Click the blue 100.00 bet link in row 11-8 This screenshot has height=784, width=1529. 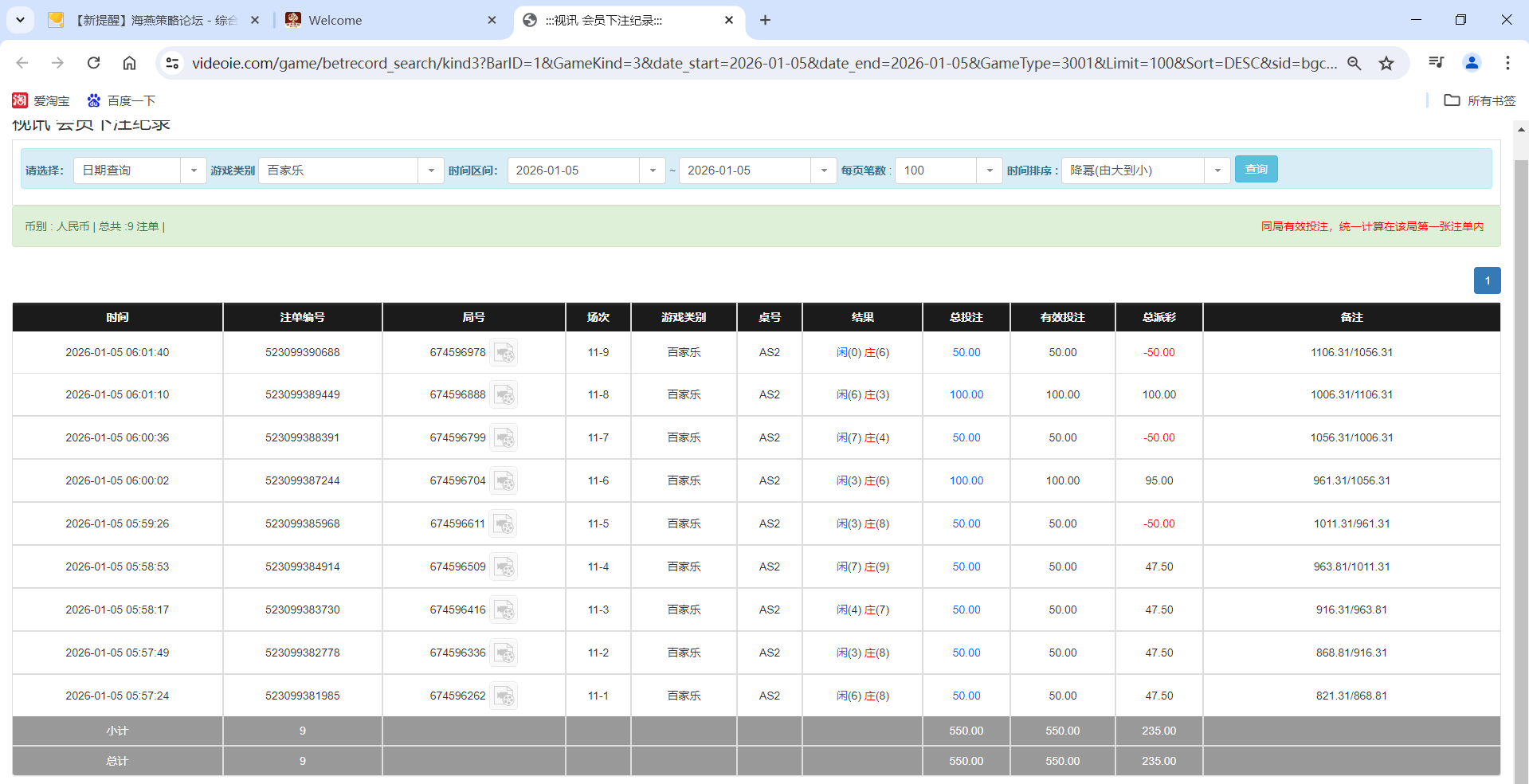966,394
